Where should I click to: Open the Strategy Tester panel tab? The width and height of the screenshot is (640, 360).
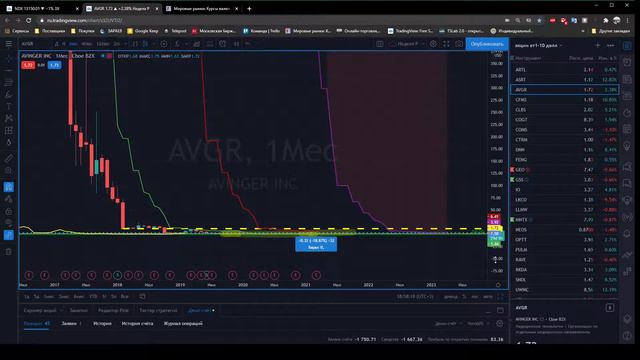pyautogui.click(x=158, y=310)
